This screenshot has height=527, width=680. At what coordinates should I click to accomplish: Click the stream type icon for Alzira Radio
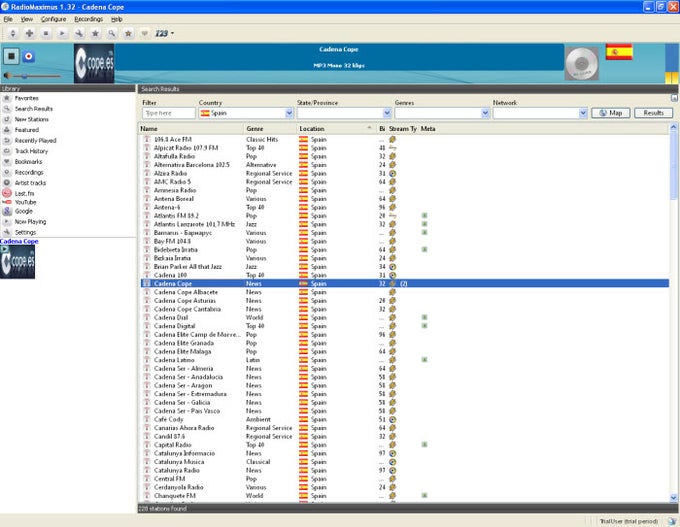pos(392,173)
